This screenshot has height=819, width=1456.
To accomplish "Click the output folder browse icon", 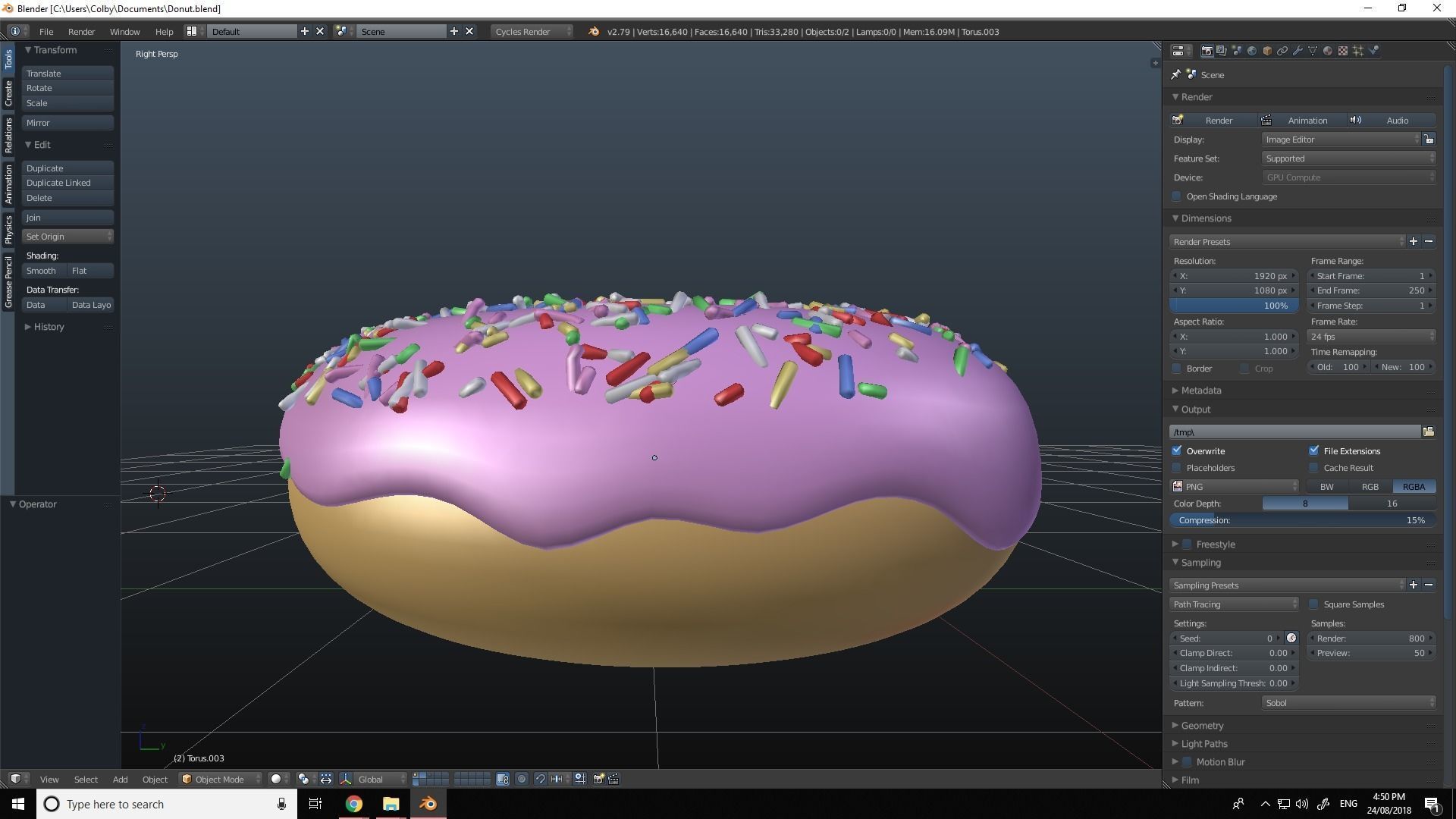I will tap(1429, 431).
